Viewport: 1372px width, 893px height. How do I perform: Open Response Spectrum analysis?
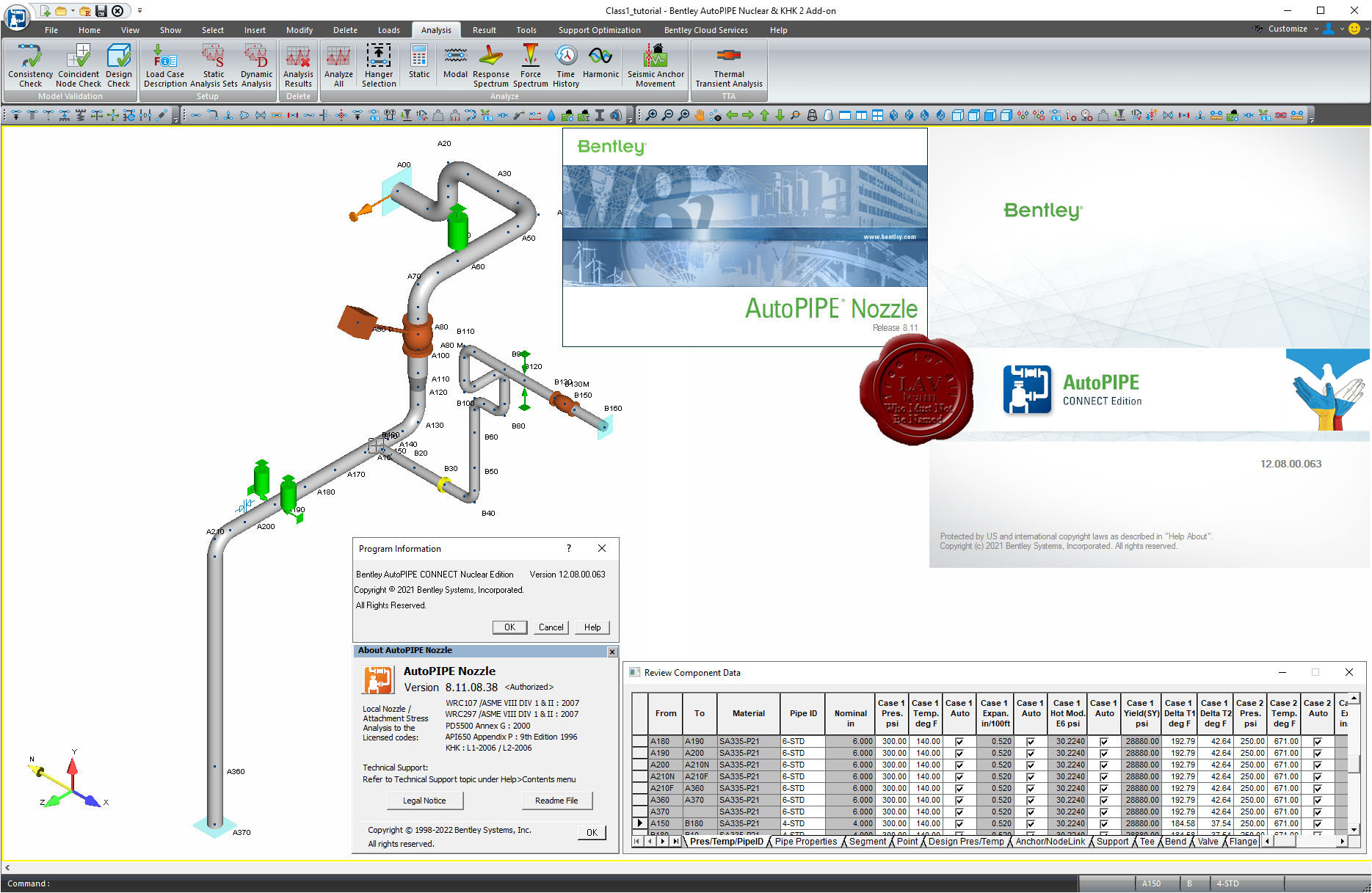pyautogui.click(x=491, y=65)
